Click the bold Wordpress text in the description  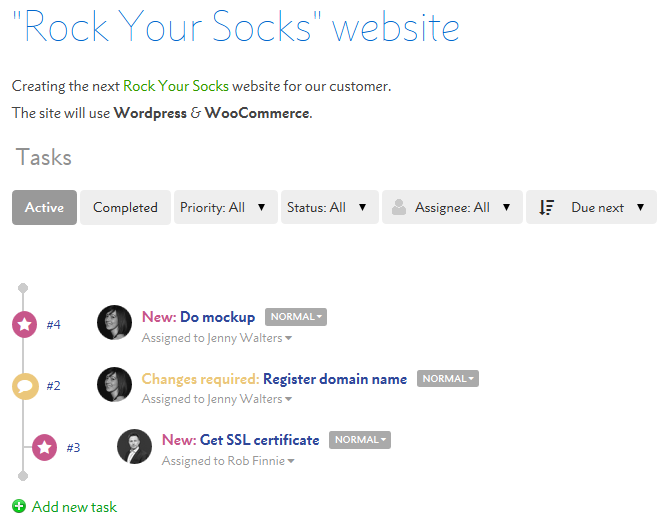click(150, 113)
